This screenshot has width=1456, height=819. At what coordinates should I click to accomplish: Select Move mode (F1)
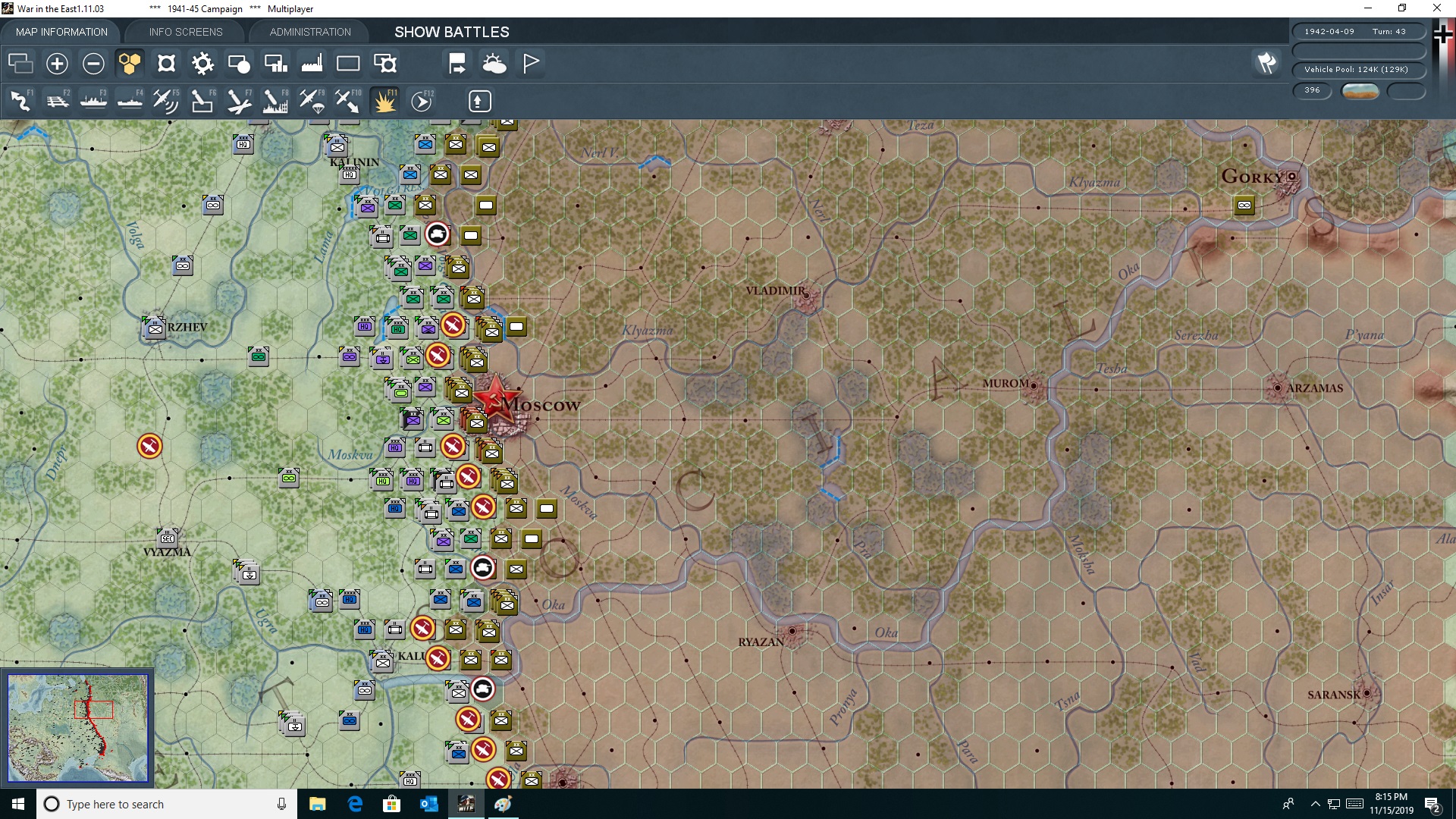click(20, 101)
